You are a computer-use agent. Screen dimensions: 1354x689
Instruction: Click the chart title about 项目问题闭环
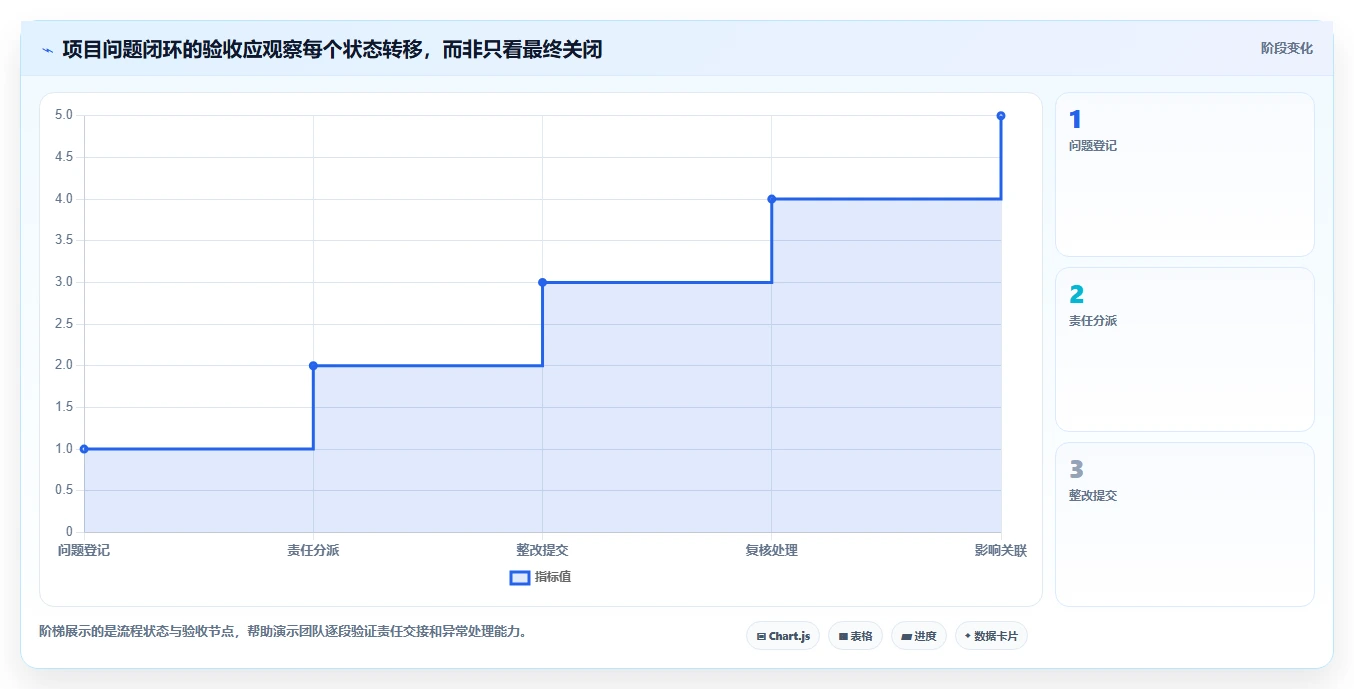[332, 49]
